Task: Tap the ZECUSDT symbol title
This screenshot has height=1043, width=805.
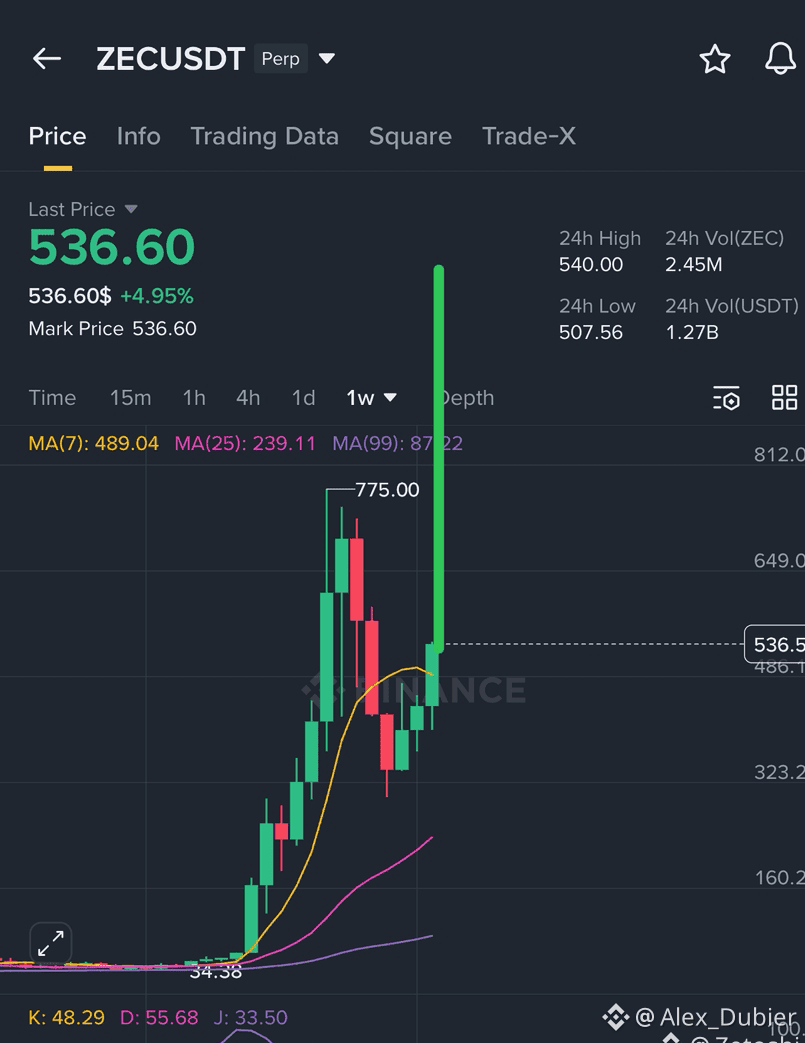Action: (171, 59)
